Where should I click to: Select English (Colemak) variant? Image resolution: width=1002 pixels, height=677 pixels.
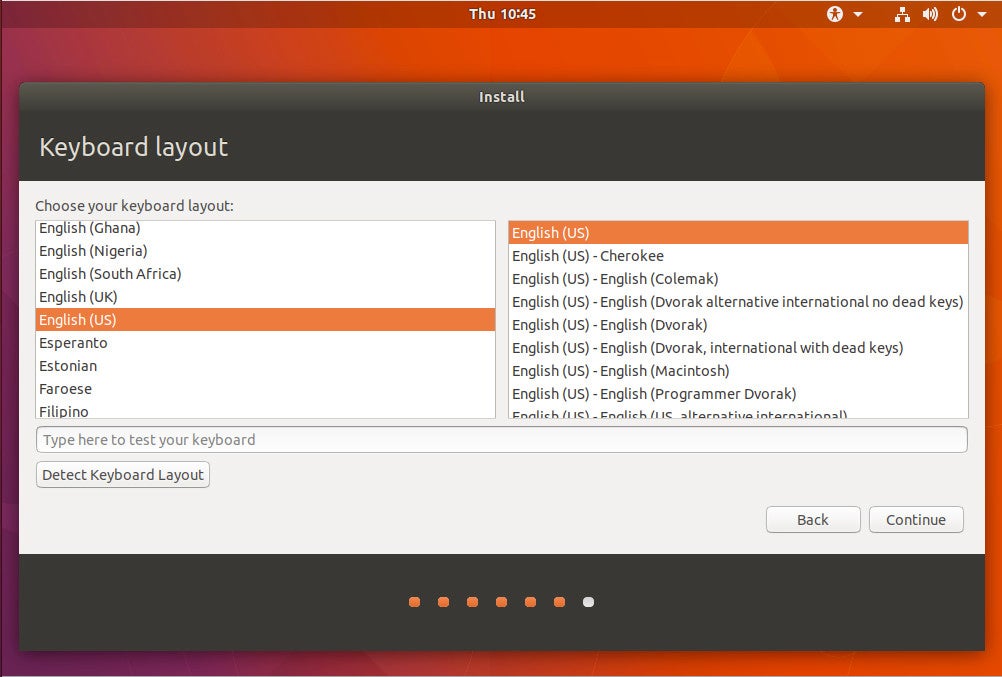click(738, 279)
